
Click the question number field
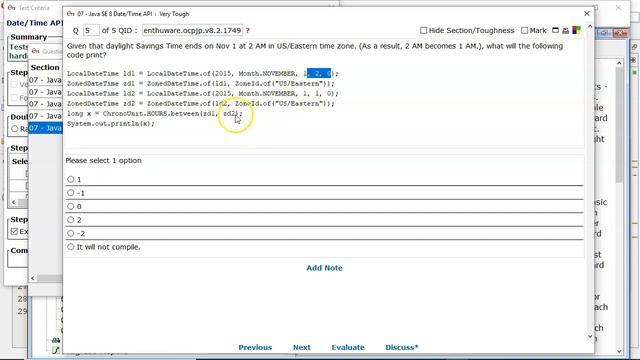tap(91, 30)
